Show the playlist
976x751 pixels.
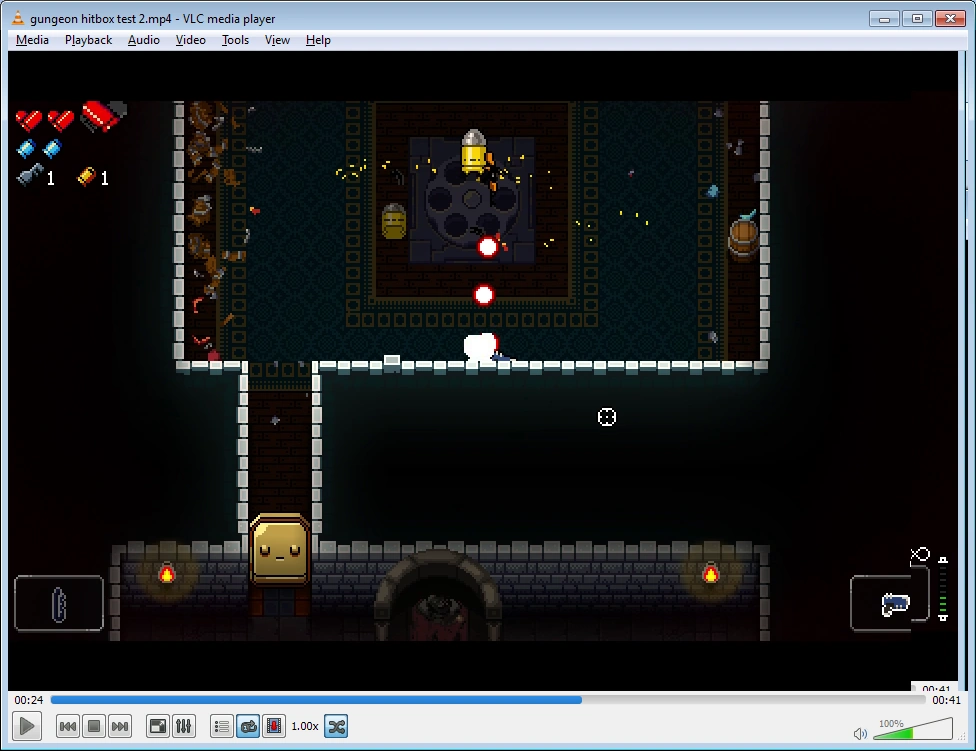tap(222, 726)
